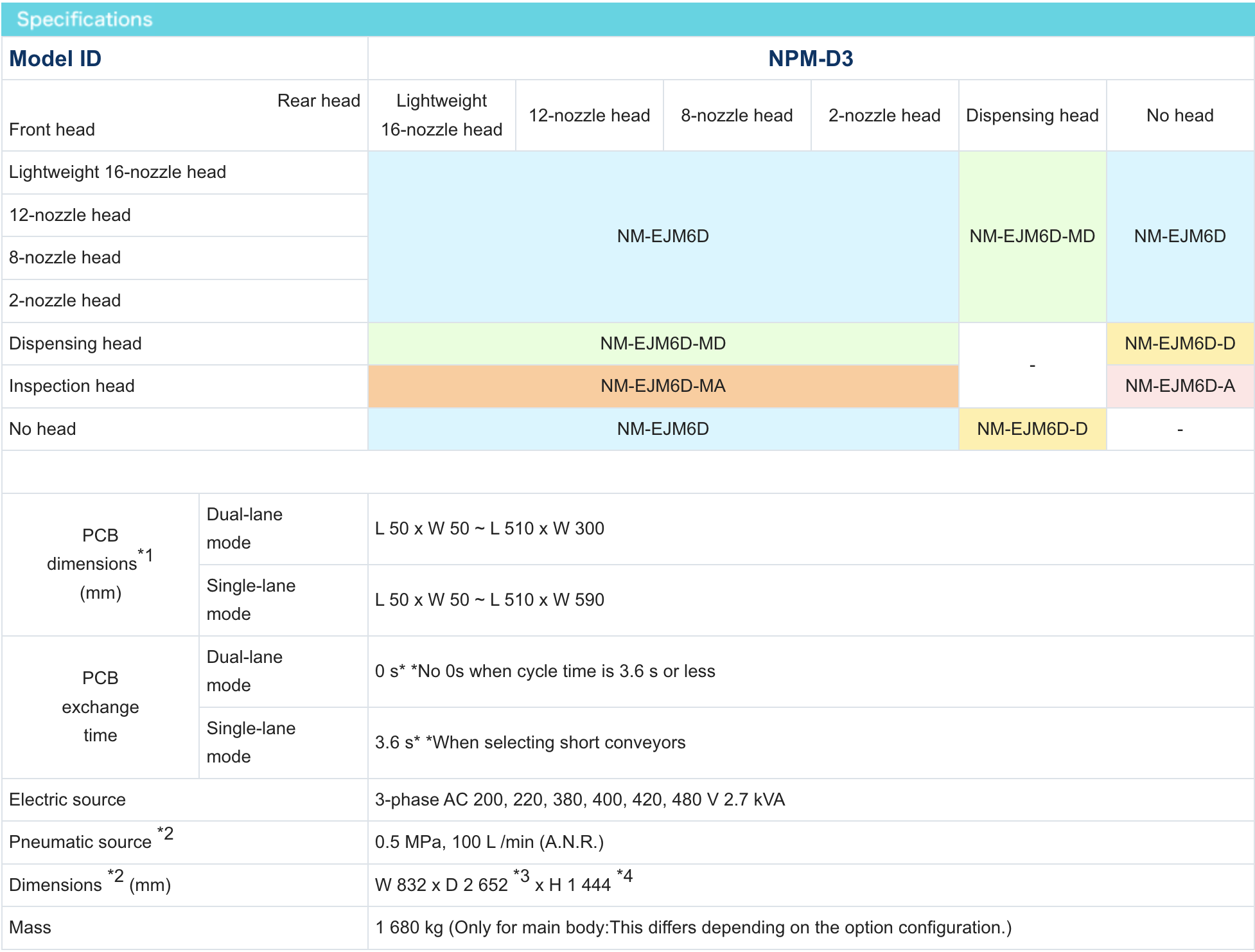The height and width of the screenshot is (952, 1255).
Task: Click the "NPM-D3" model name
Action: pos(811,58)
